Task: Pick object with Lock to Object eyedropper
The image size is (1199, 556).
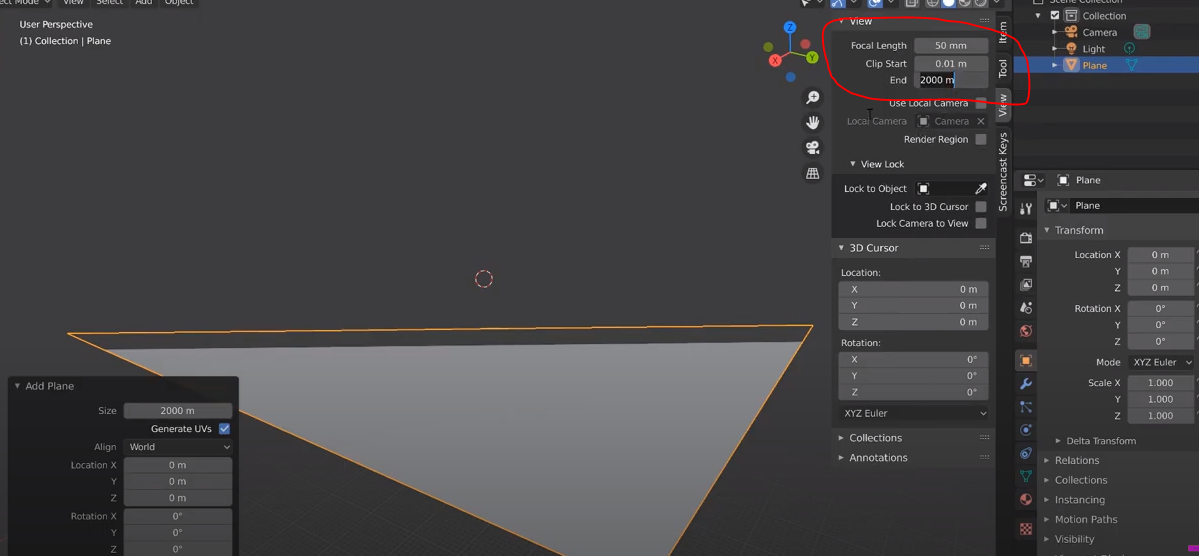Action: (x=981, y=188)
